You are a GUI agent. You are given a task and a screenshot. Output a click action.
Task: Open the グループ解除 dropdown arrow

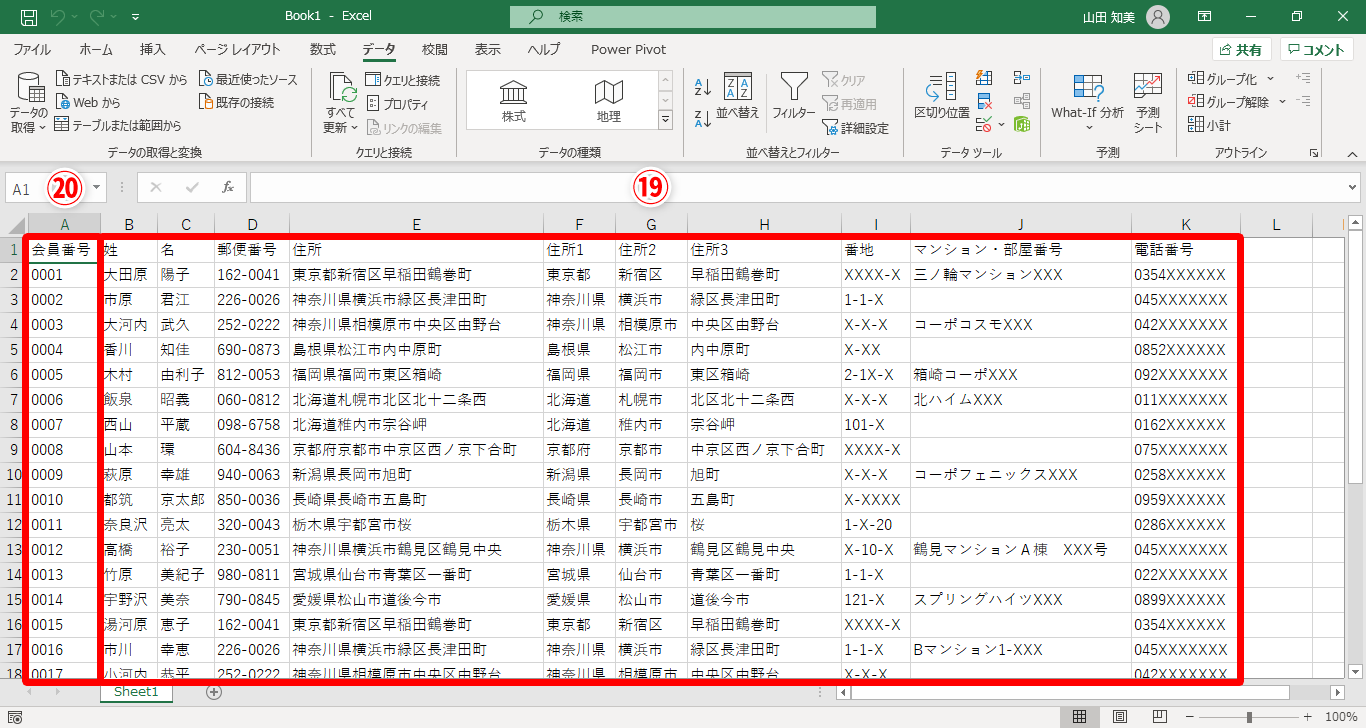[x=1282, y=102]
